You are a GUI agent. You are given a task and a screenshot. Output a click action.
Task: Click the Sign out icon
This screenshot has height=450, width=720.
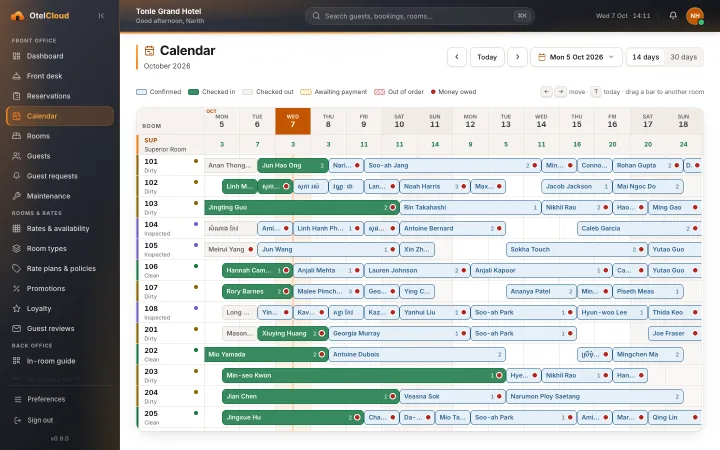tap(18, 420)
